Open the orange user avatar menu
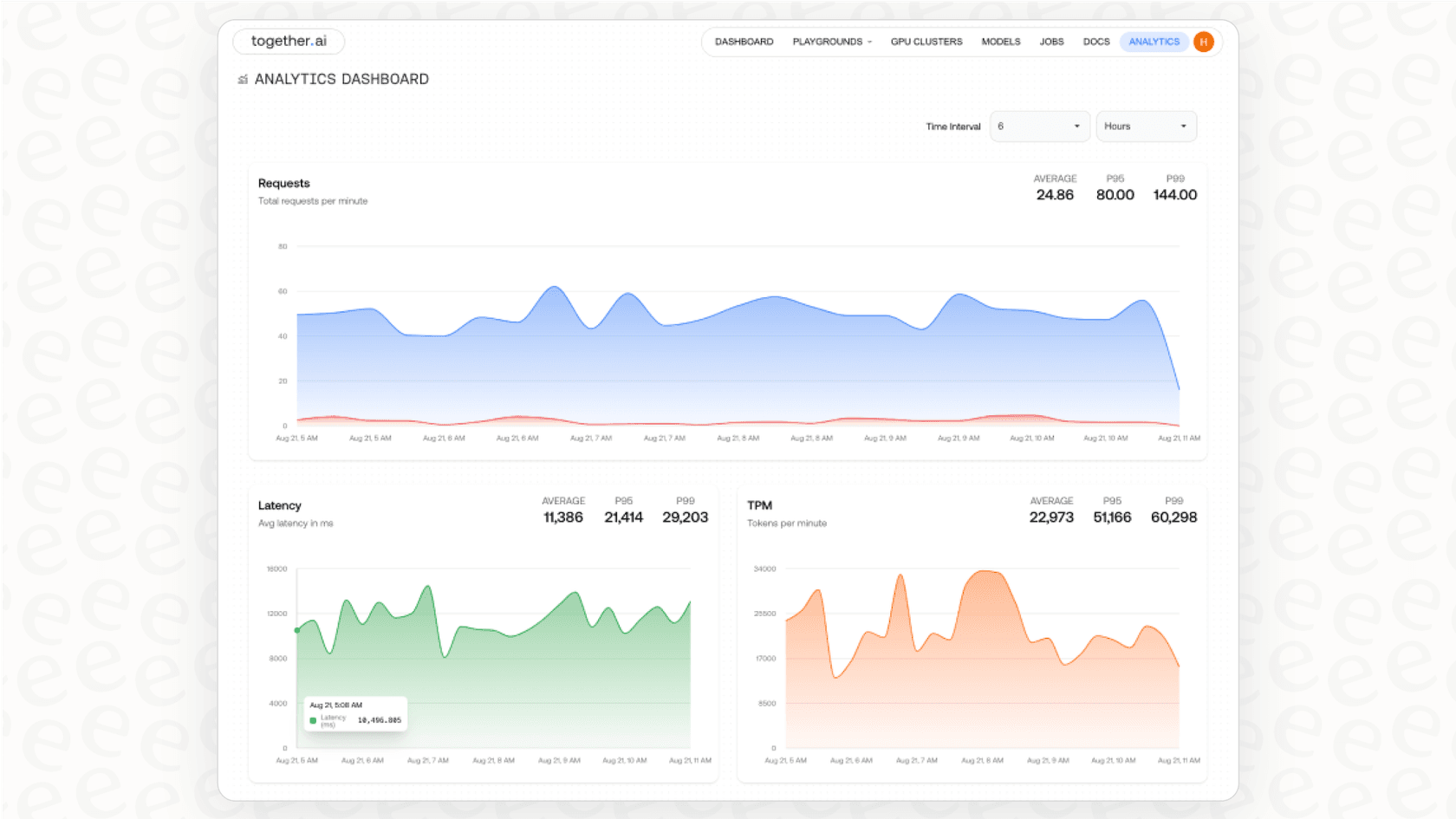Image resolution: width=1456 pixels, height=819 pixels. tap(1203, 41)
